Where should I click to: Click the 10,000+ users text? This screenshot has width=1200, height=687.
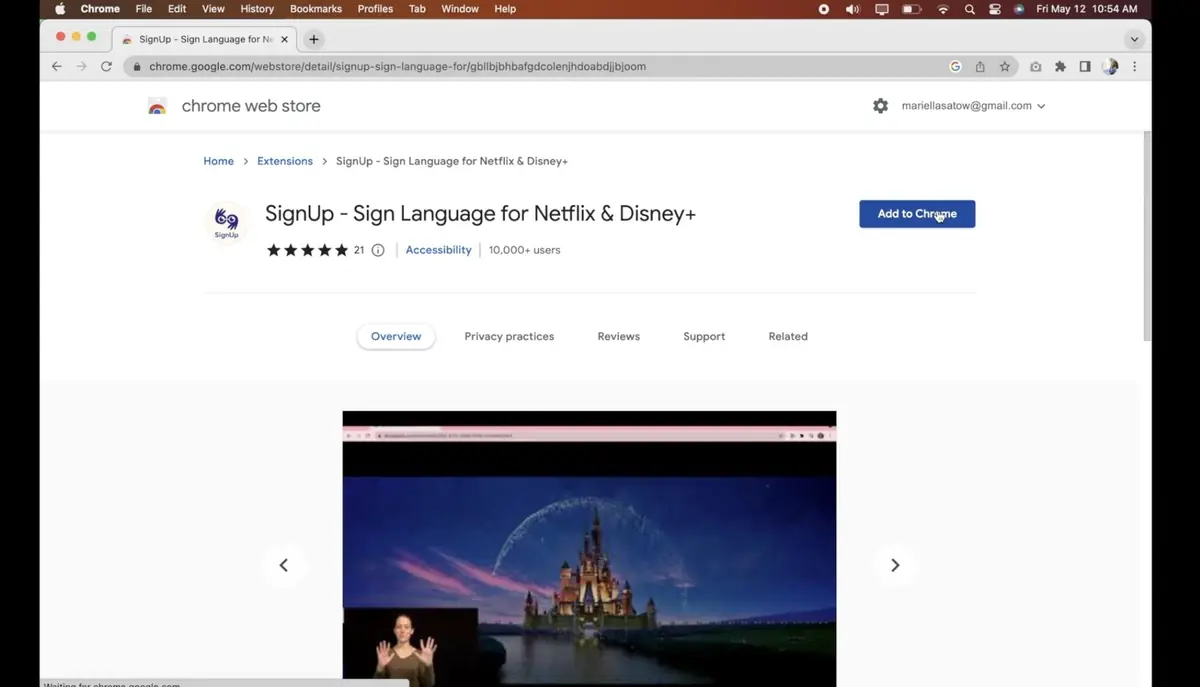tap(524, 250)
